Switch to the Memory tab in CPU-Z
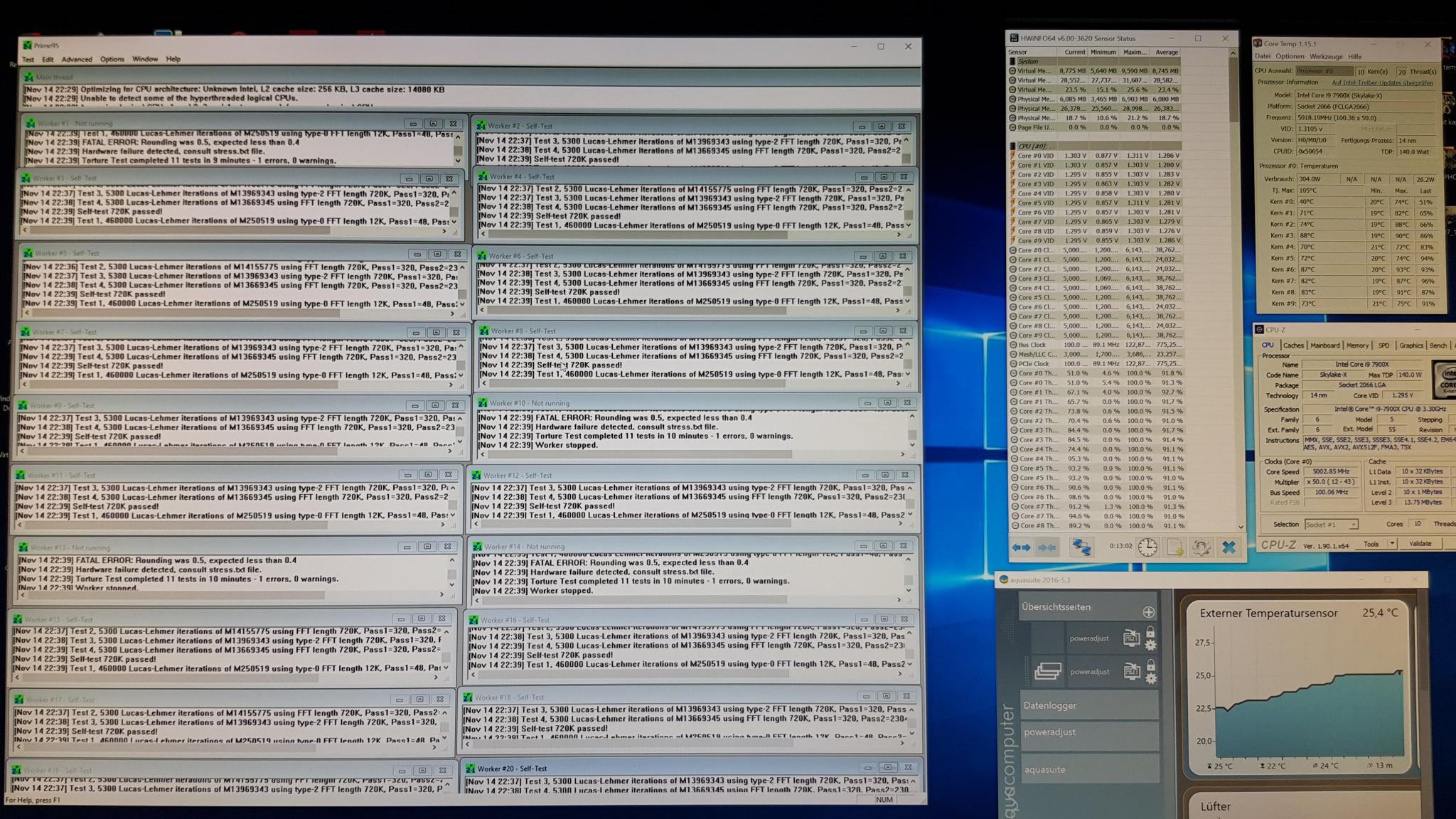The width and height of the screenshot is (1456, 819). pos(1356,346)
